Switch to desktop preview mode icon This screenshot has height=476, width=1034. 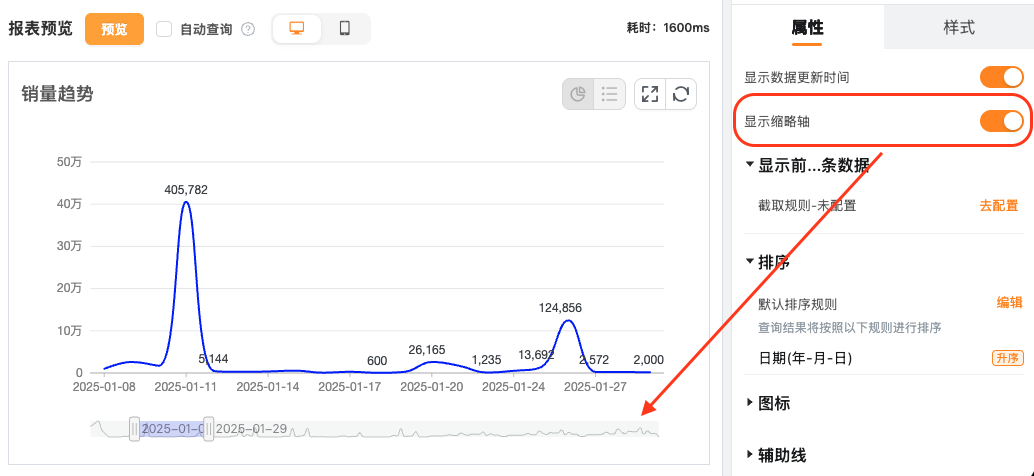click(297, 29)
